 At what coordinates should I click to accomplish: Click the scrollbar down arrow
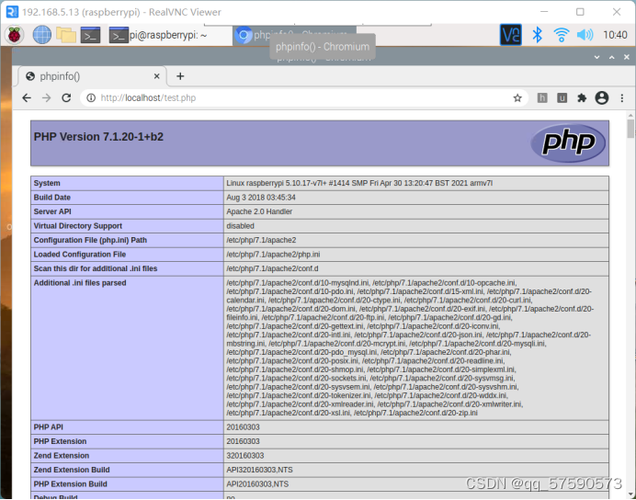(x=630, y=495)
